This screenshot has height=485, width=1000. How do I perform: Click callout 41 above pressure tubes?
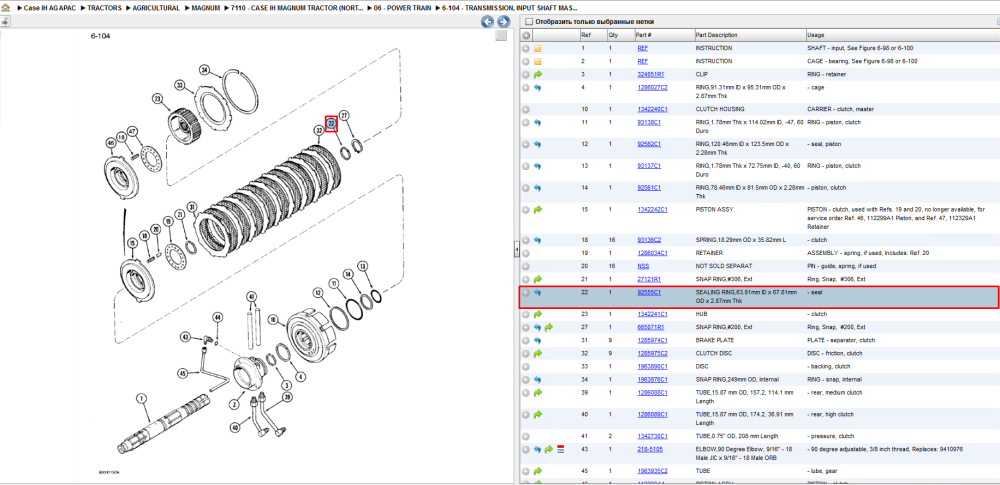point(251,297)
